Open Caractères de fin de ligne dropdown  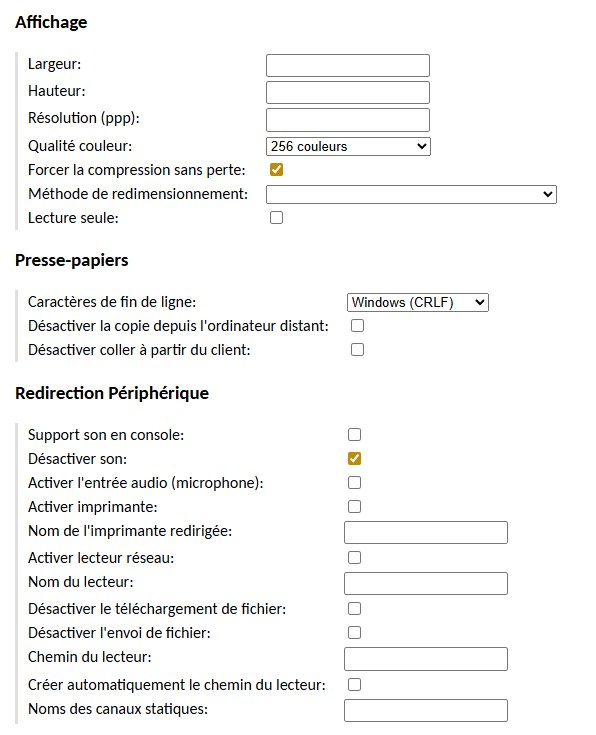coord(417,302)
